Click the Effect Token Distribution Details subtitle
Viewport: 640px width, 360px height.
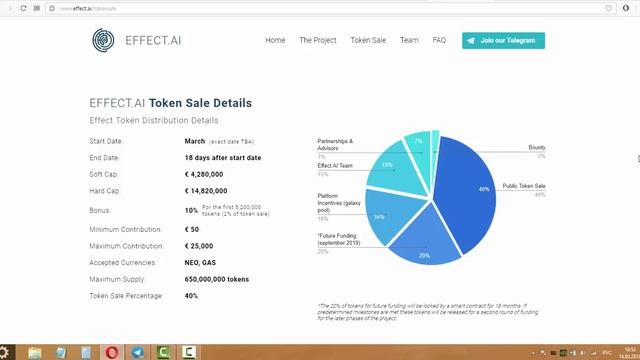pyautogui.click(x=154, y=120)
